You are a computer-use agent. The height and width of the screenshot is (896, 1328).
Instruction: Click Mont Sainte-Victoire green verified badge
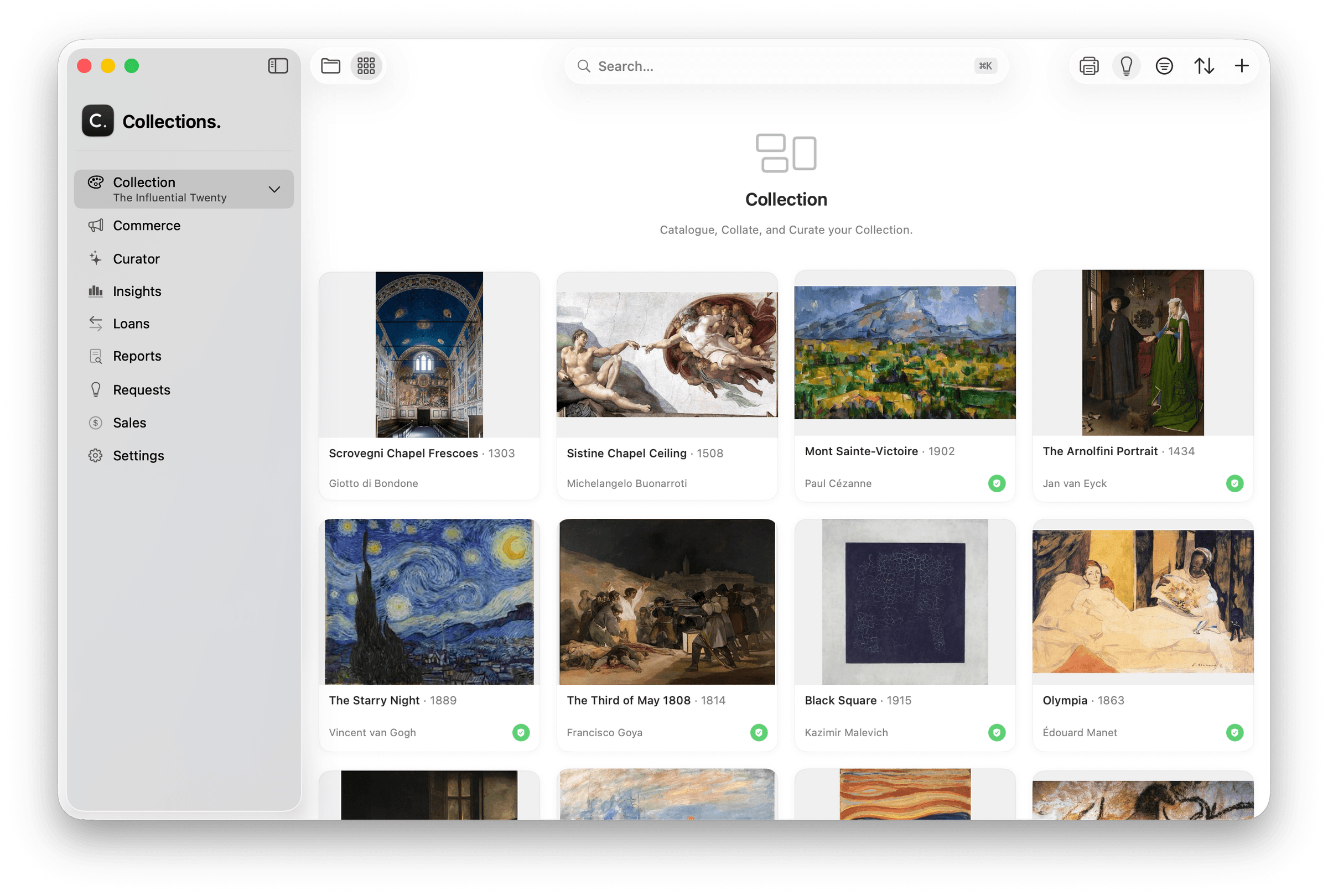997,484
